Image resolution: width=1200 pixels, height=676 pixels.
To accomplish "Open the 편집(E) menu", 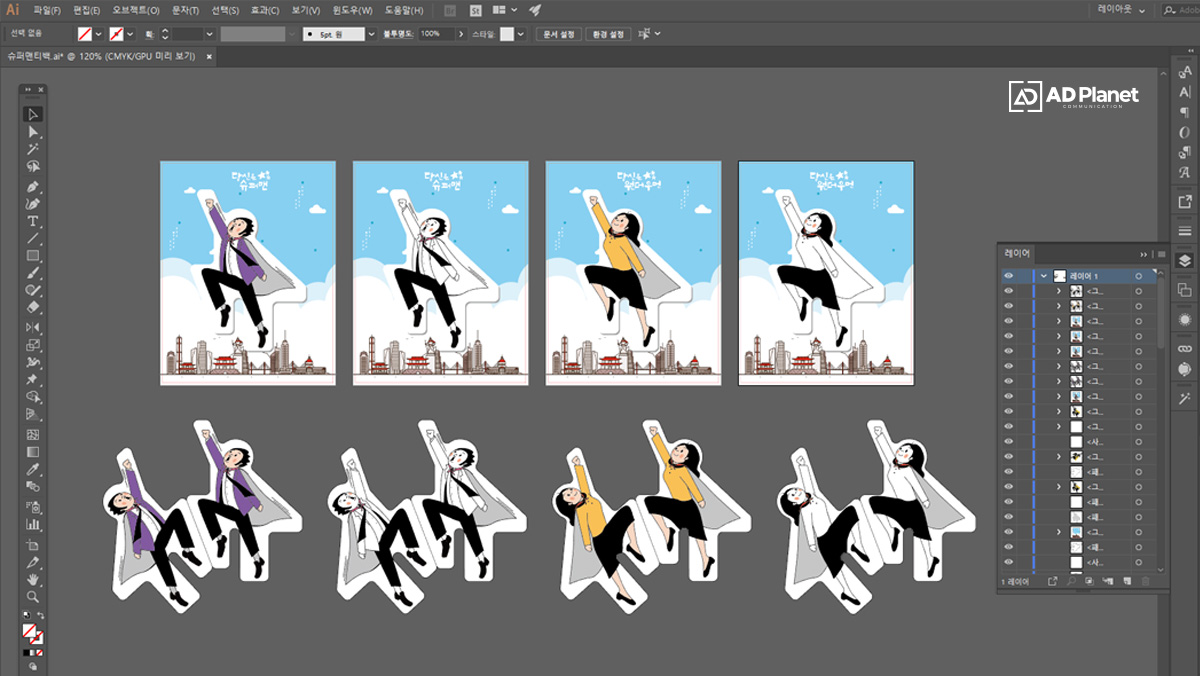I will tap(87, 10).
